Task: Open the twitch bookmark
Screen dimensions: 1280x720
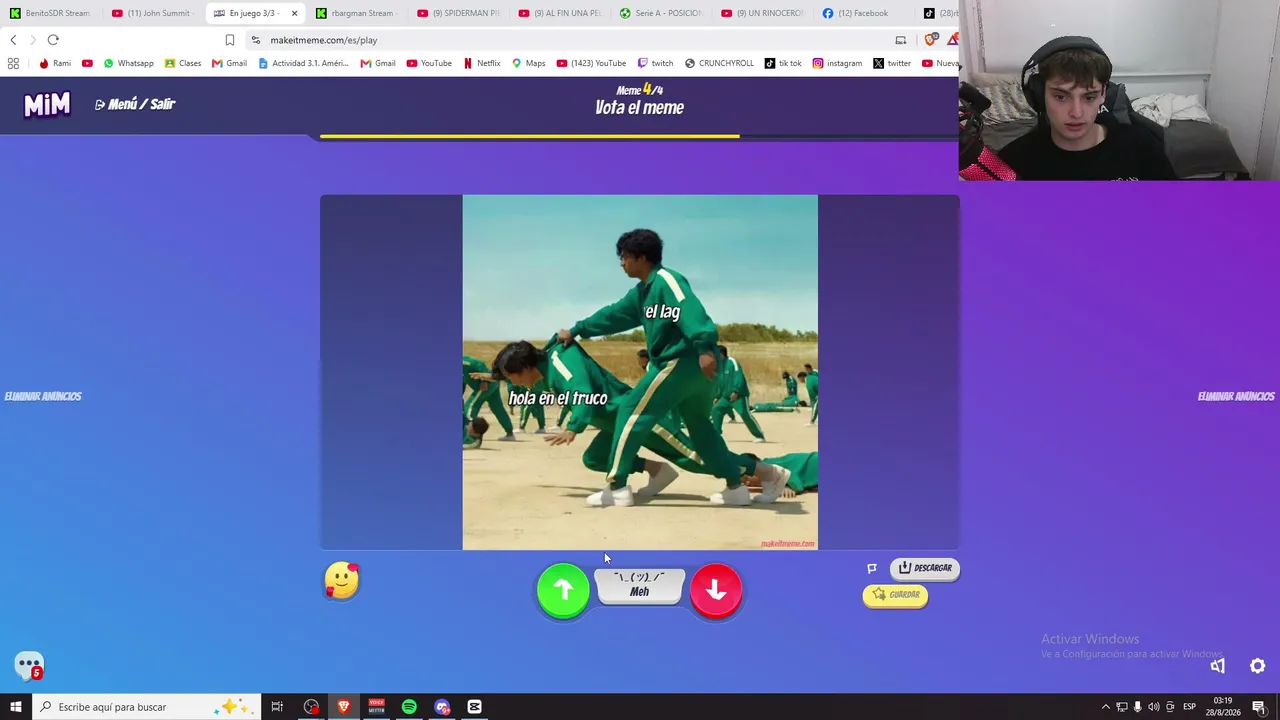Action: 655,63
